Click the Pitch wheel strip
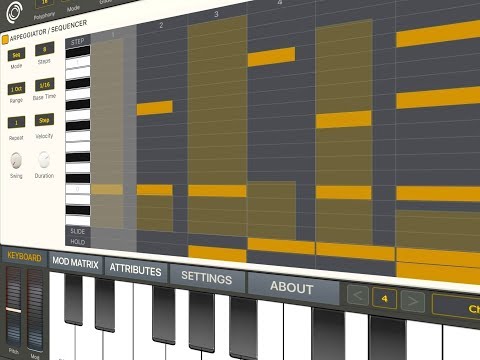The width and height of the screenshot is (480, 360). click(13, 307)
